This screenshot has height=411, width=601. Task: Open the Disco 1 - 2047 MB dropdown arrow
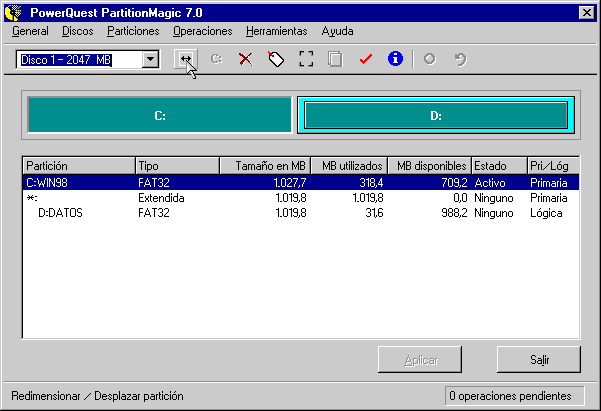pyautogui.click(x=151, y=59)
